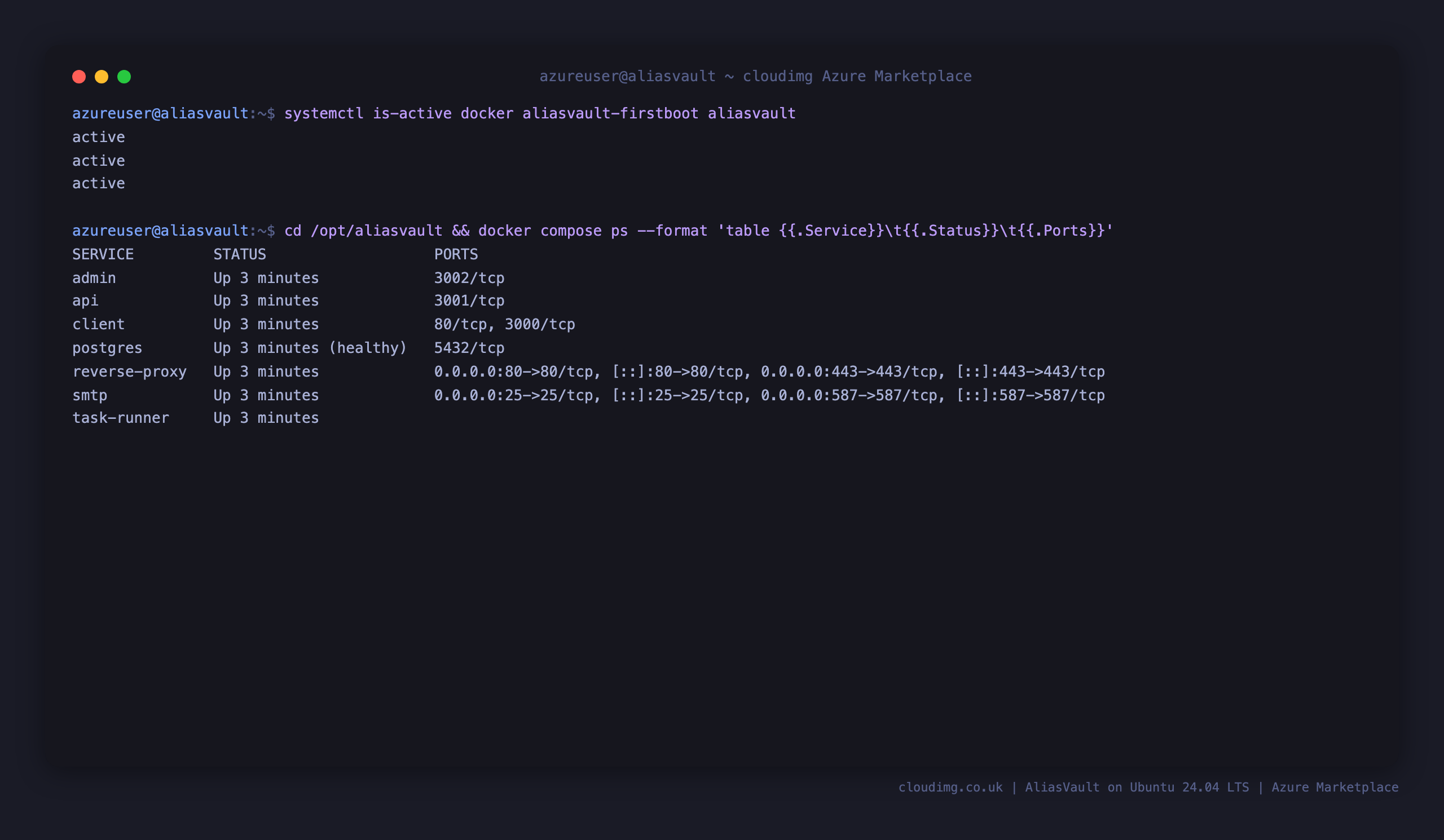Viewport: 1444px width, 840px height.
Task: Click the 'task-runner' service name
Action: (121, 418)
